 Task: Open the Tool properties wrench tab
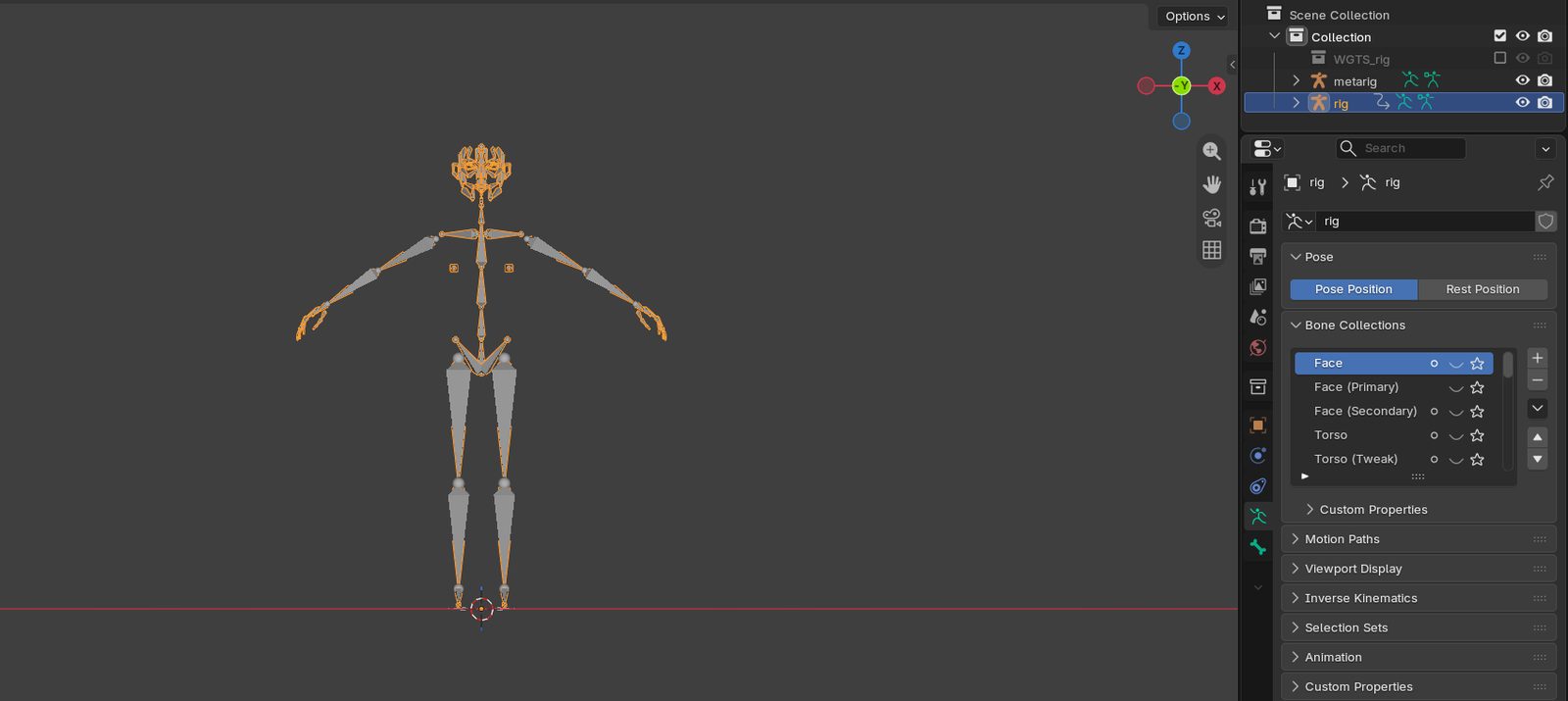(1258, 186)
